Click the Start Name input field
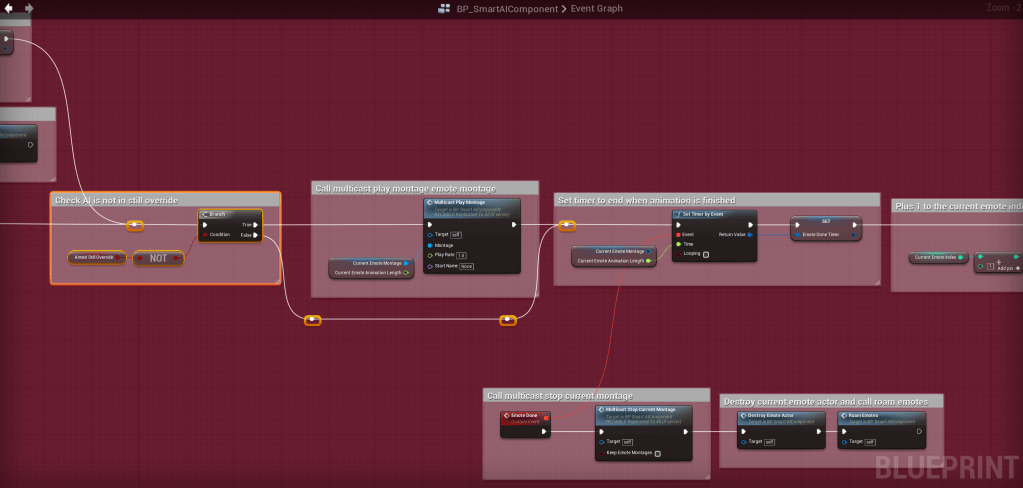The width and height of the screenshot is (1023, 488). [x=466, y=267]
